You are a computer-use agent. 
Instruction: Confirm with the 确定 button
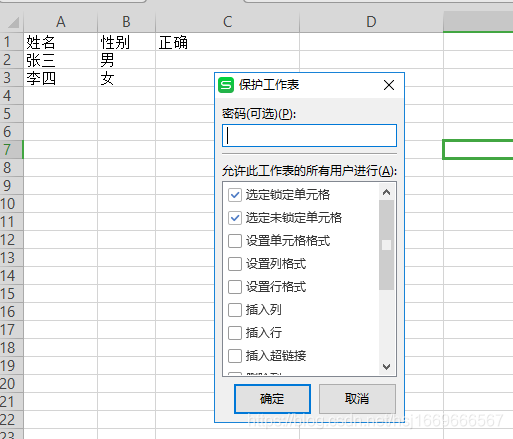coord(272,399)
